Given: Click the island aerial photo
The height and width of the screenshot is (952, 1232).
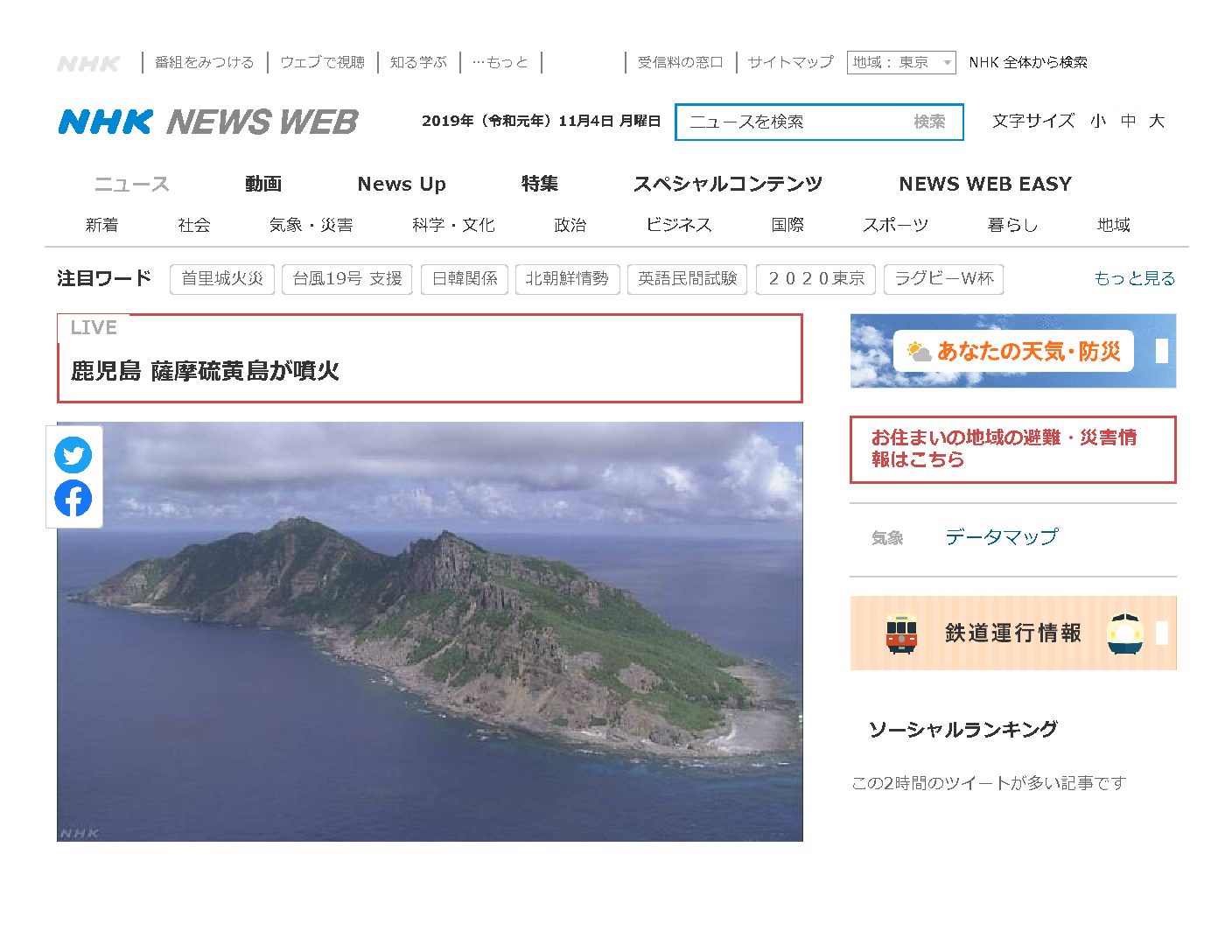Looking at the screenshot, I should [430, 632].
